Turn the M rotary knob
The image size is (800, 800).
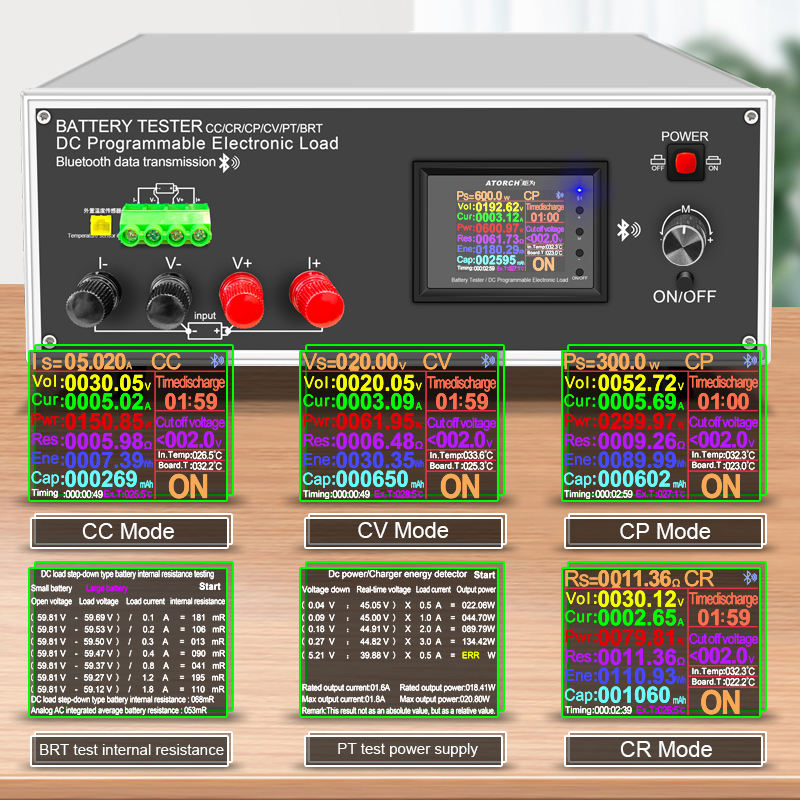684,243
